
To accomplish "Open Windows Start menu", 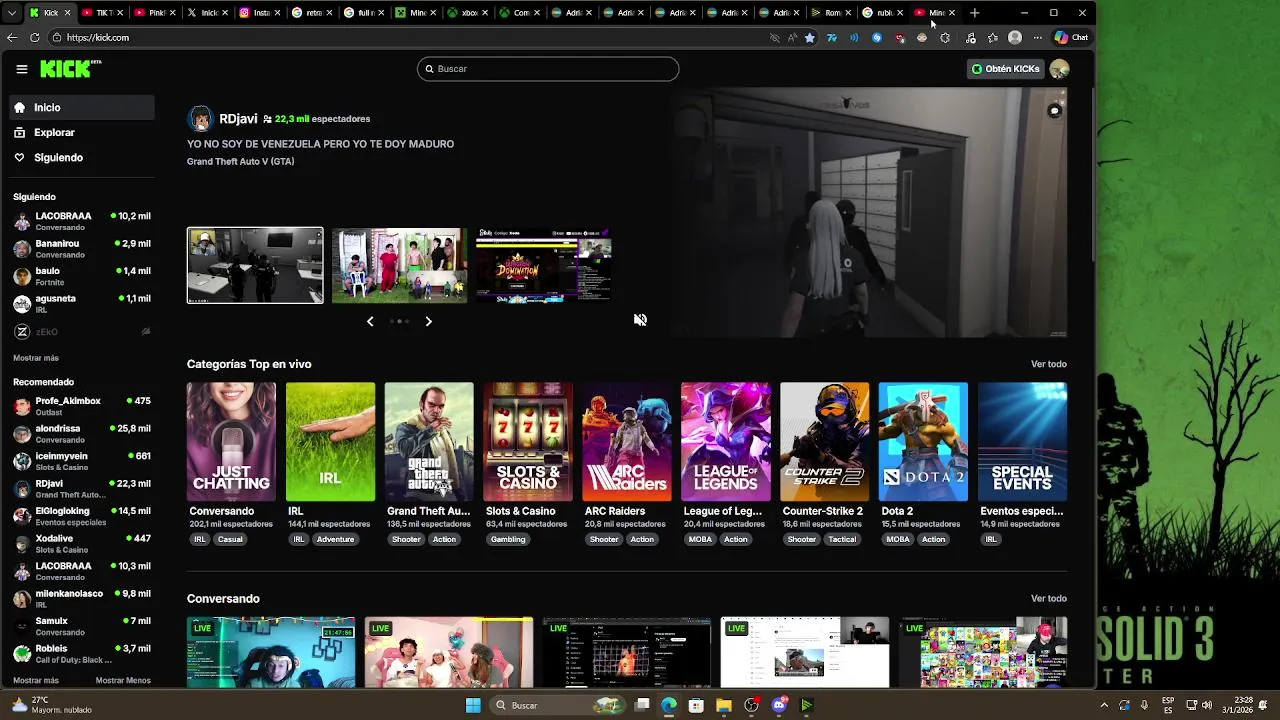I will [x=473, y=705].
